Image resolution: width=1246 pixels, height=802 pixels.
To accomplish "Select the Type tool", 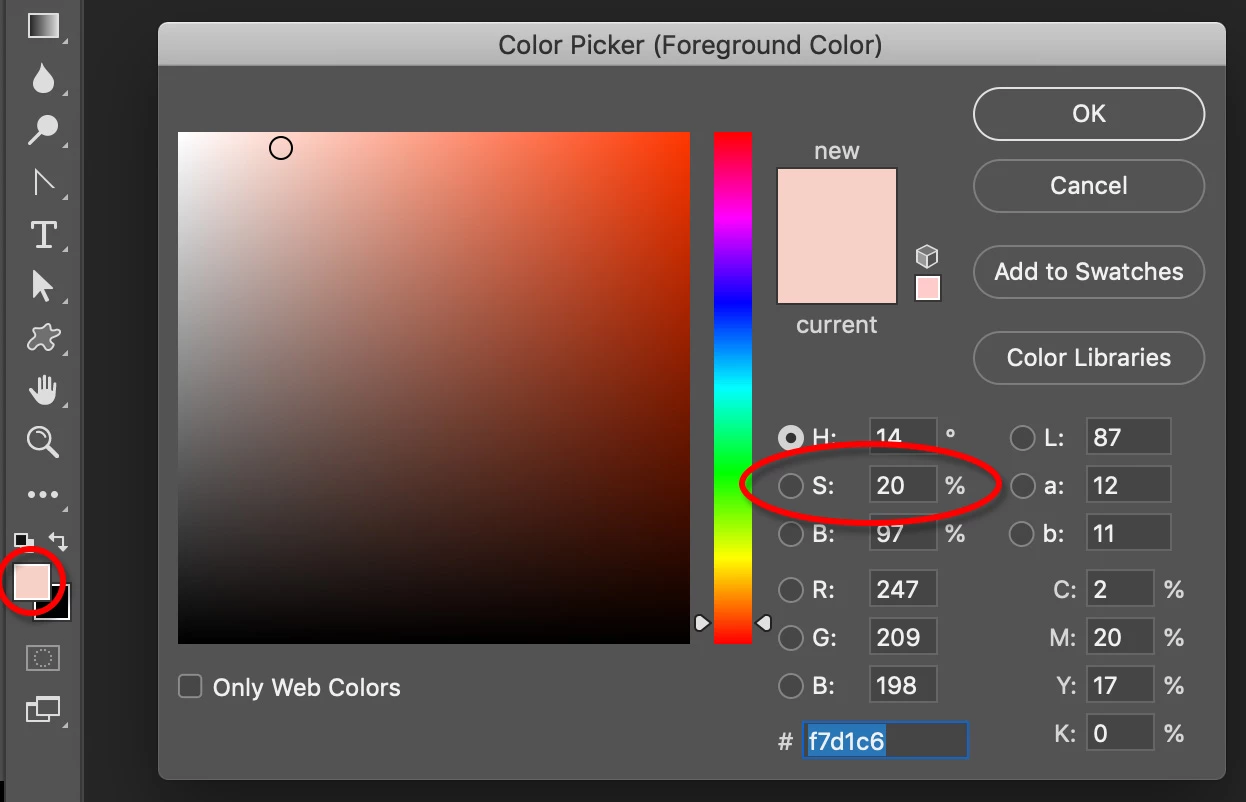I will pos(43,234).
